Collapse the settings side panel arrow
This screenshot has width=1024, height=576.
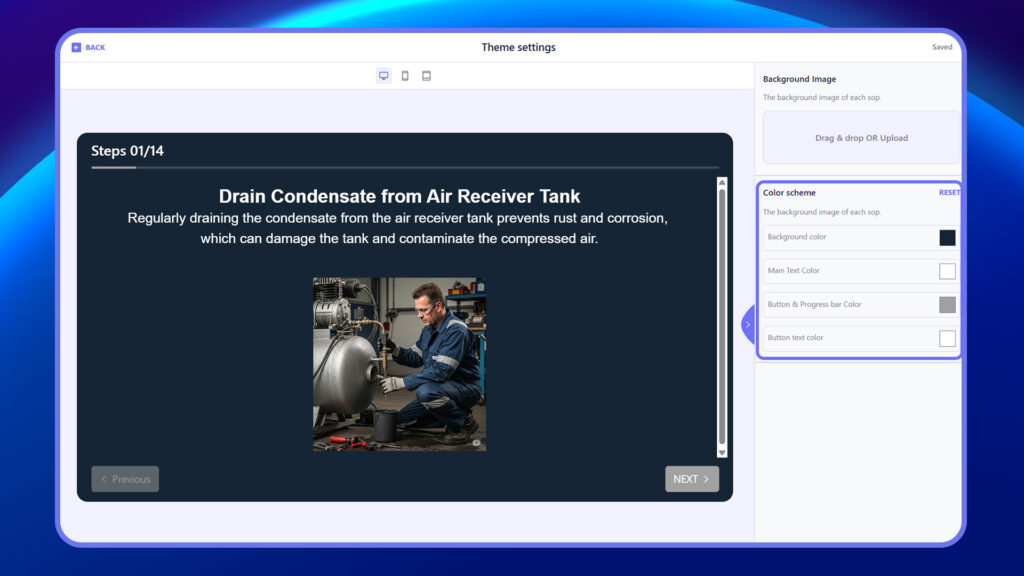point(748,325)
